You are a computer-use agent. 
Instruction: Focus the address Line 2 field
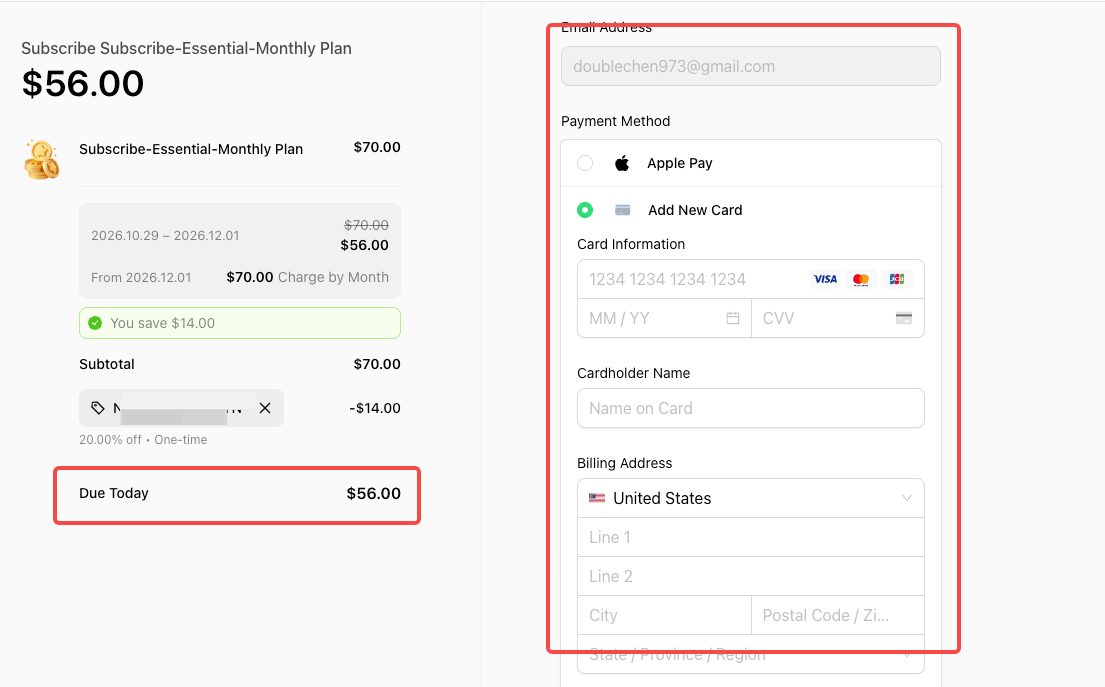point(751,576)
